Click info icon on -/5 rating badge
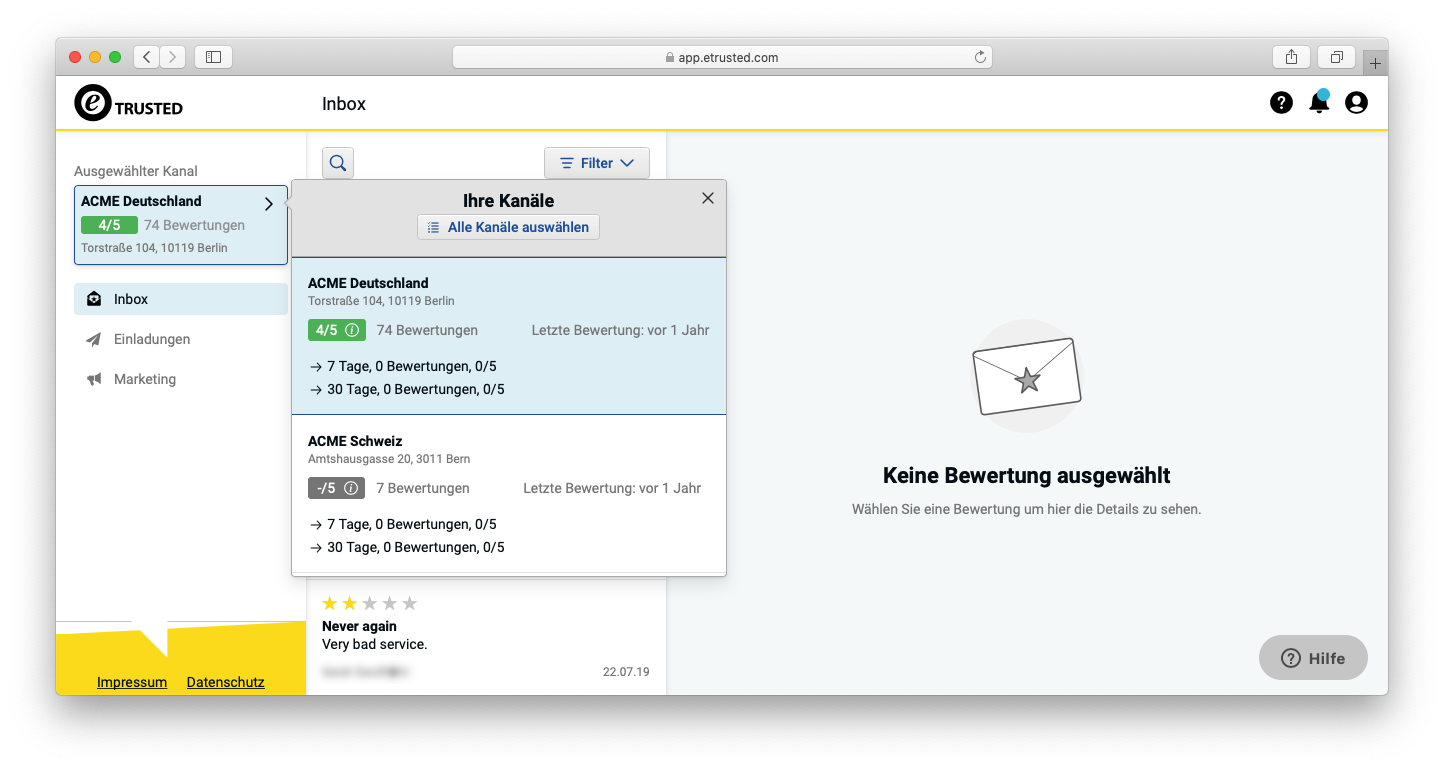 [x=351, y=488]
